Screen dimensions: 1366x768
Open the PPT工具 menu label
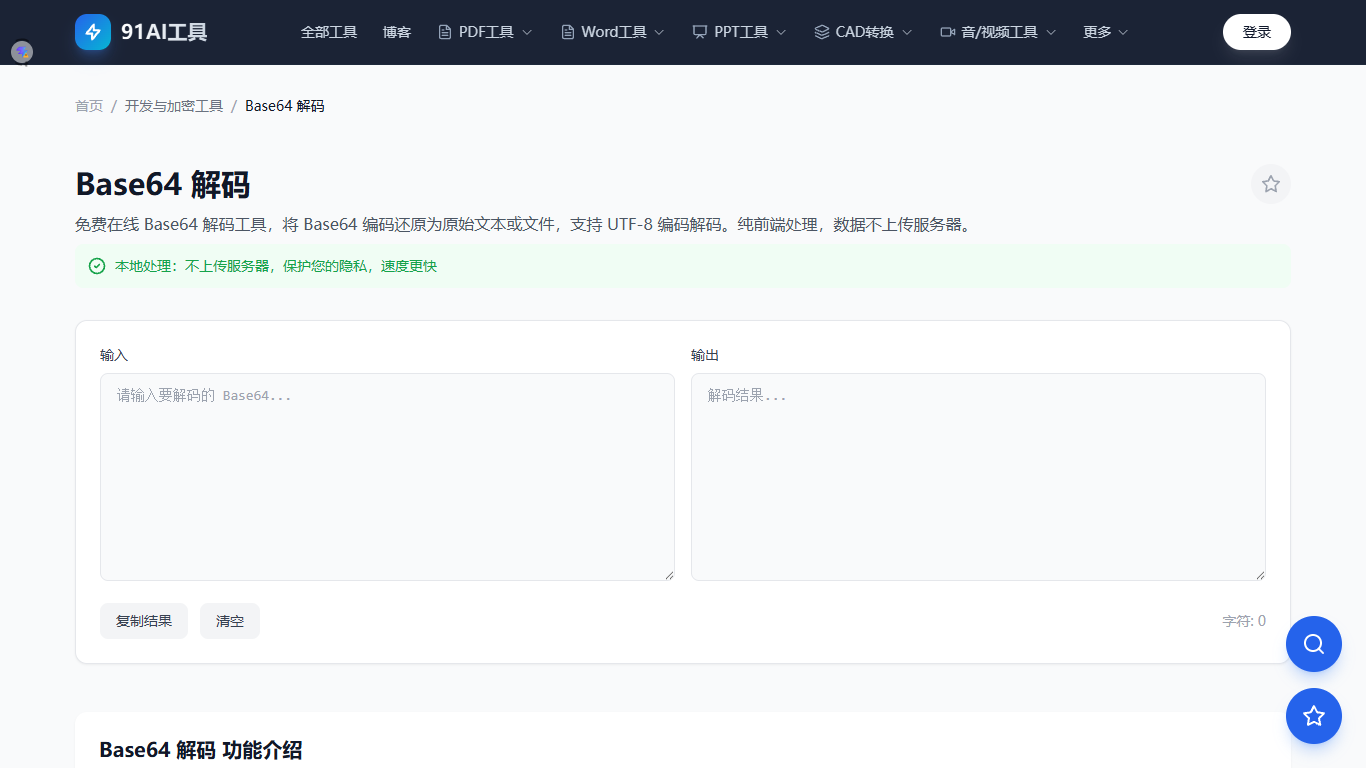click(741, 32)
